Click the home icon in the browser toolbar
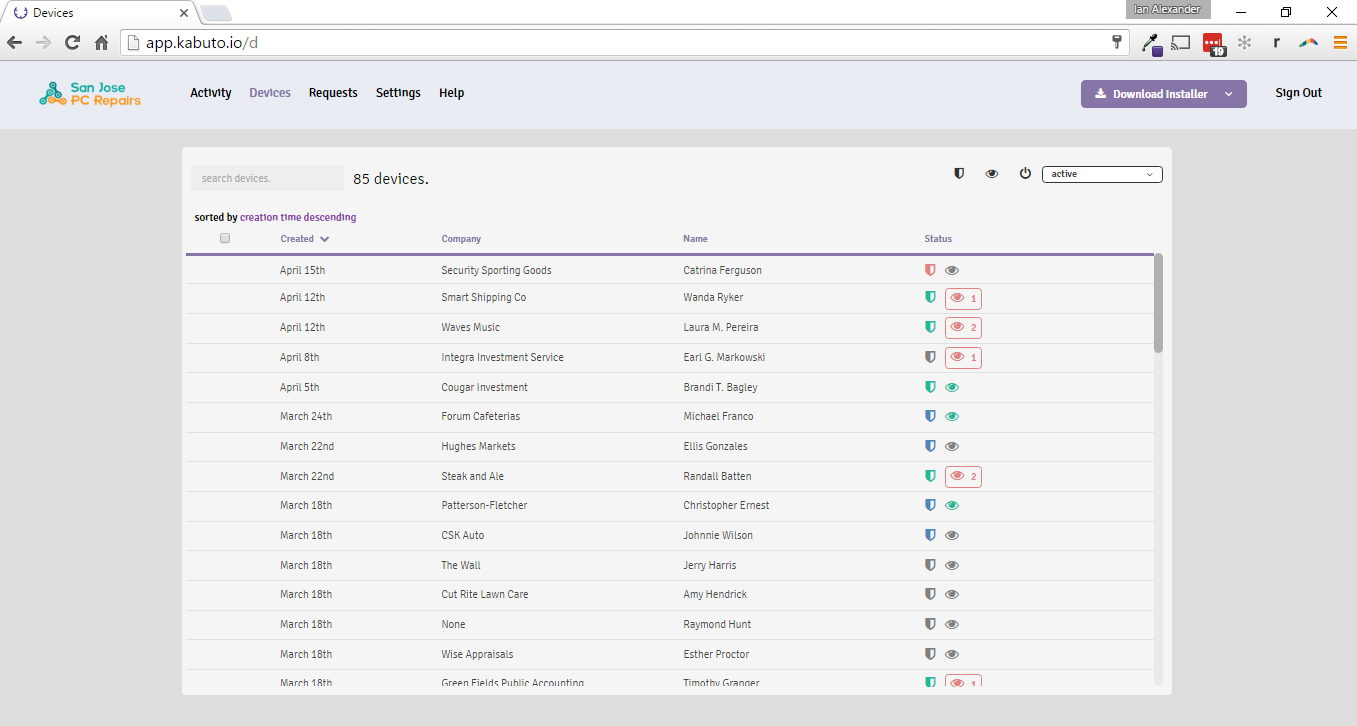Image resolution: width=1357 pixels, height=726 pixels. (101, 42)
